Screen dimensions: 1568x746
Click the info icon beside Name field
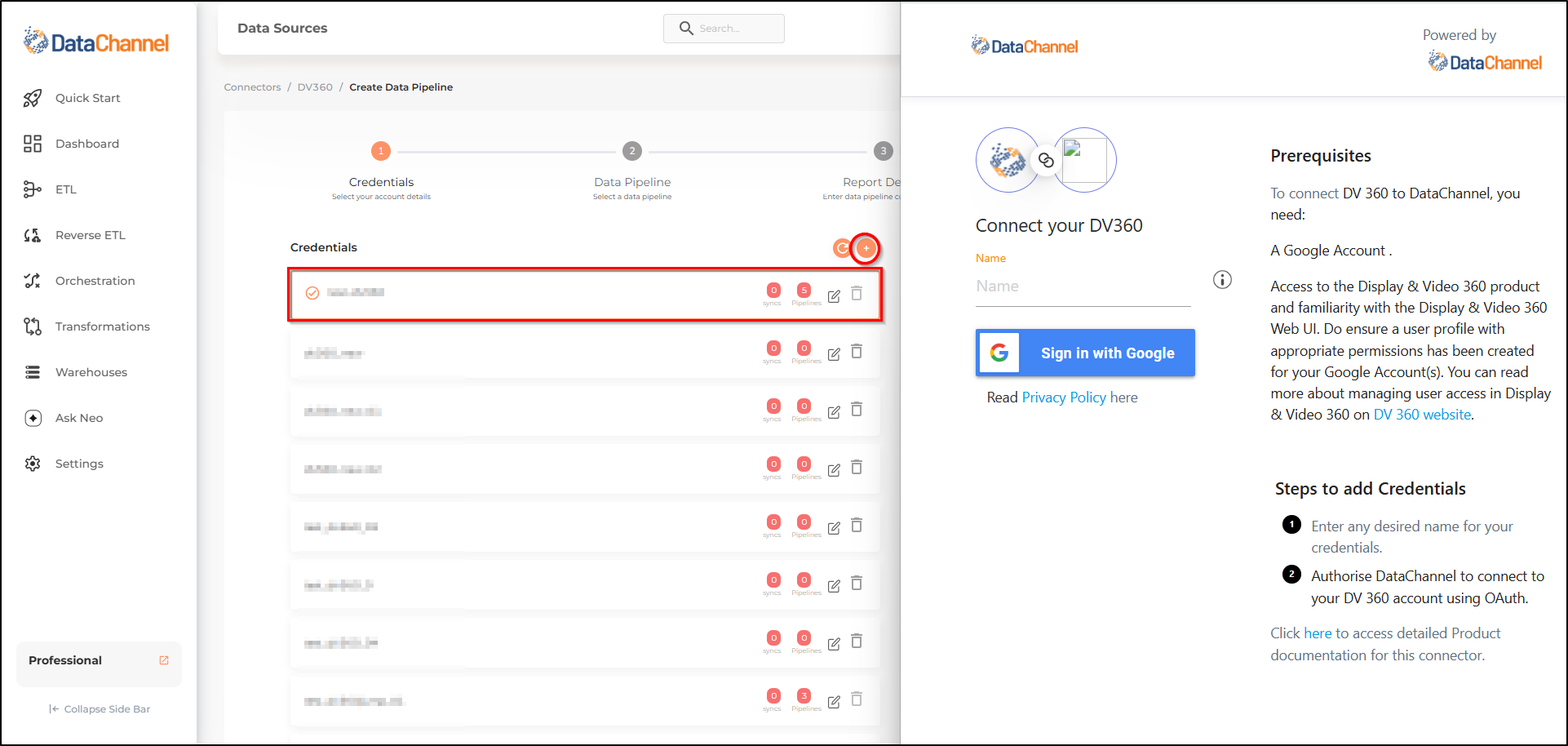1222,280
